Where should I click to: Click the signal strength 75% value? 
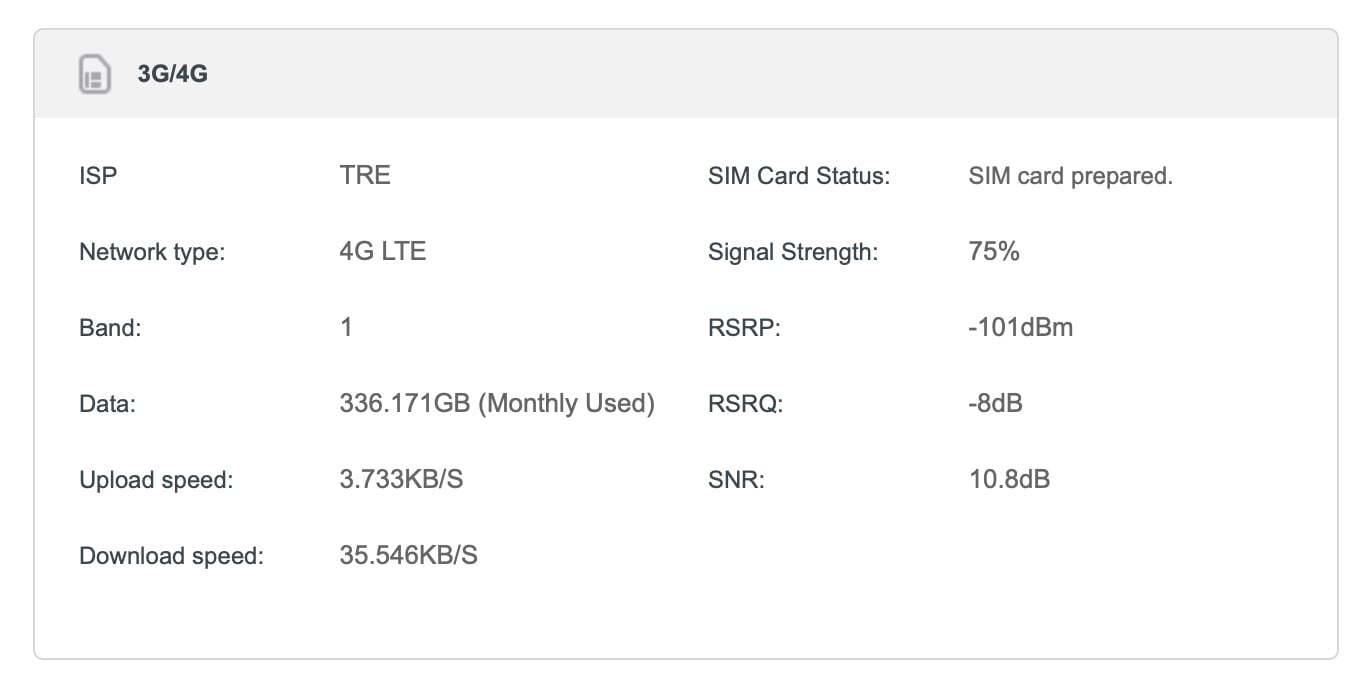tap(993, 252)
